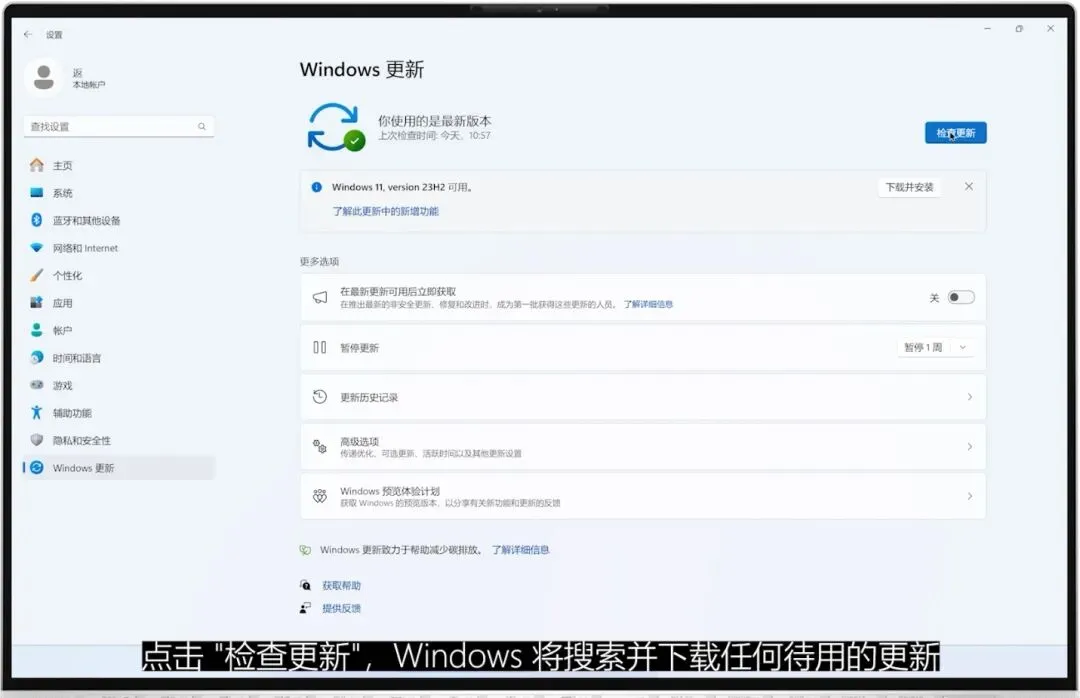Click the pause icon beside 暂停更新
This screenshot has width=1080, height=698.
pos(320,347)
